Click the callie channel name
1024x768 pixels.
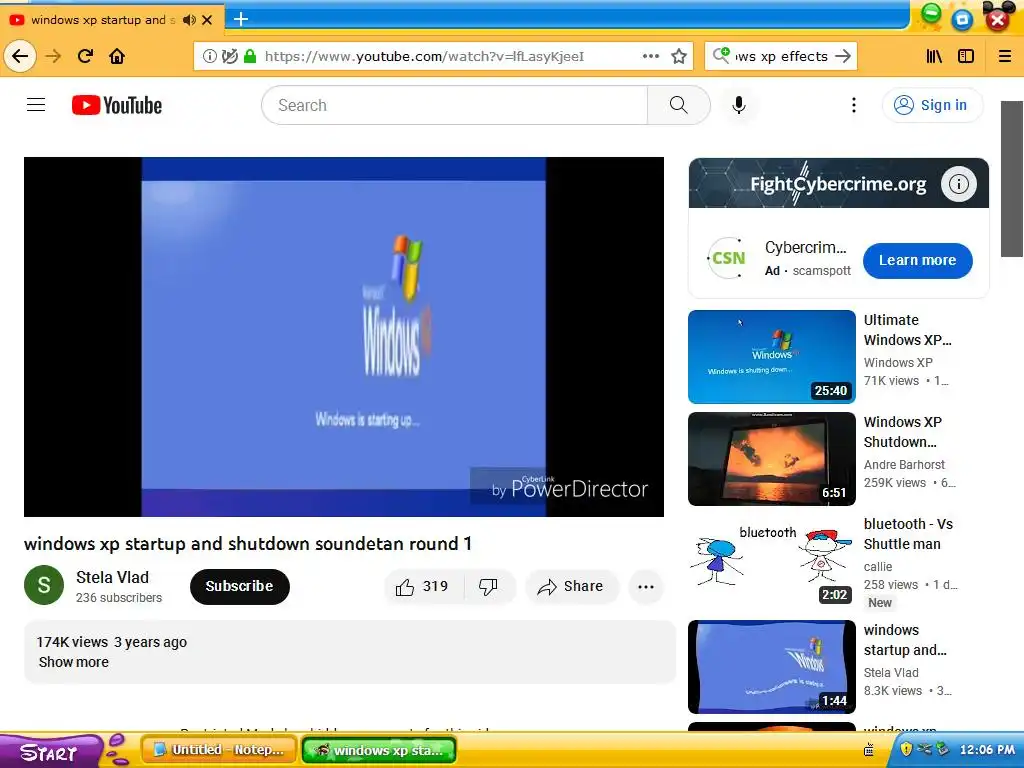[878, 566]
